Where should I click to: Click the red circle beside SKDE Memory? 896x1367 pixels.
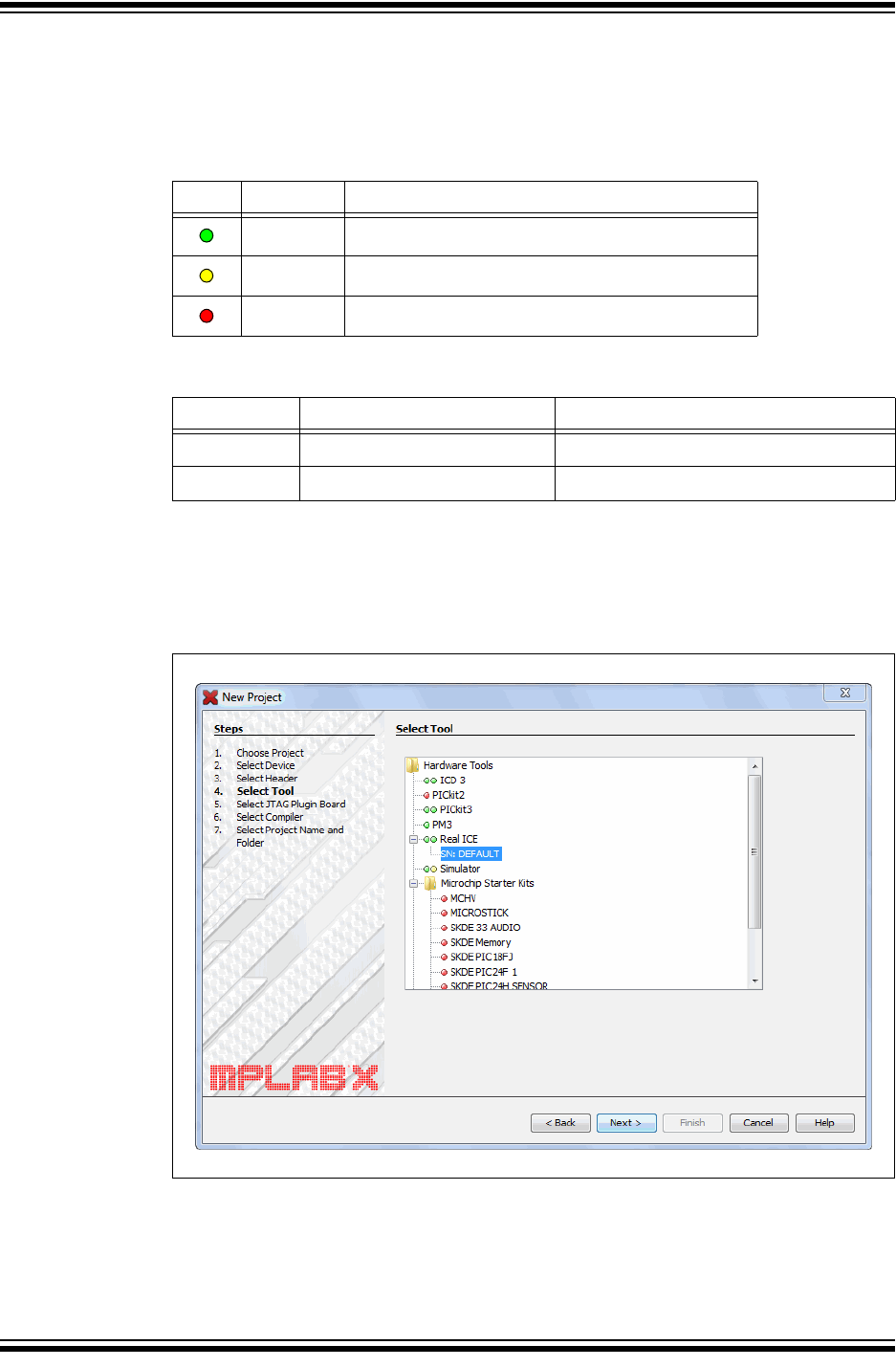pyautogui.click(x=444, y=942)
